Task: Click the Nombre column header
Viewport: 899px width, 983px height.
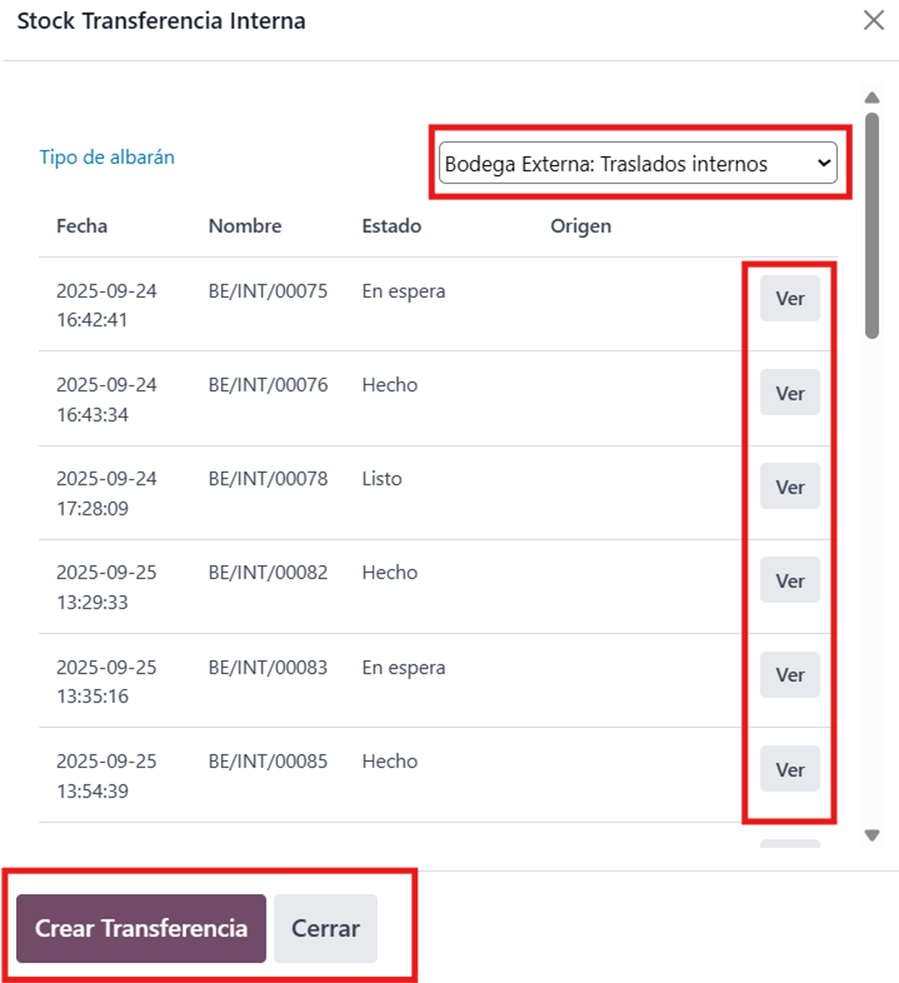Action: pos(245,226)
